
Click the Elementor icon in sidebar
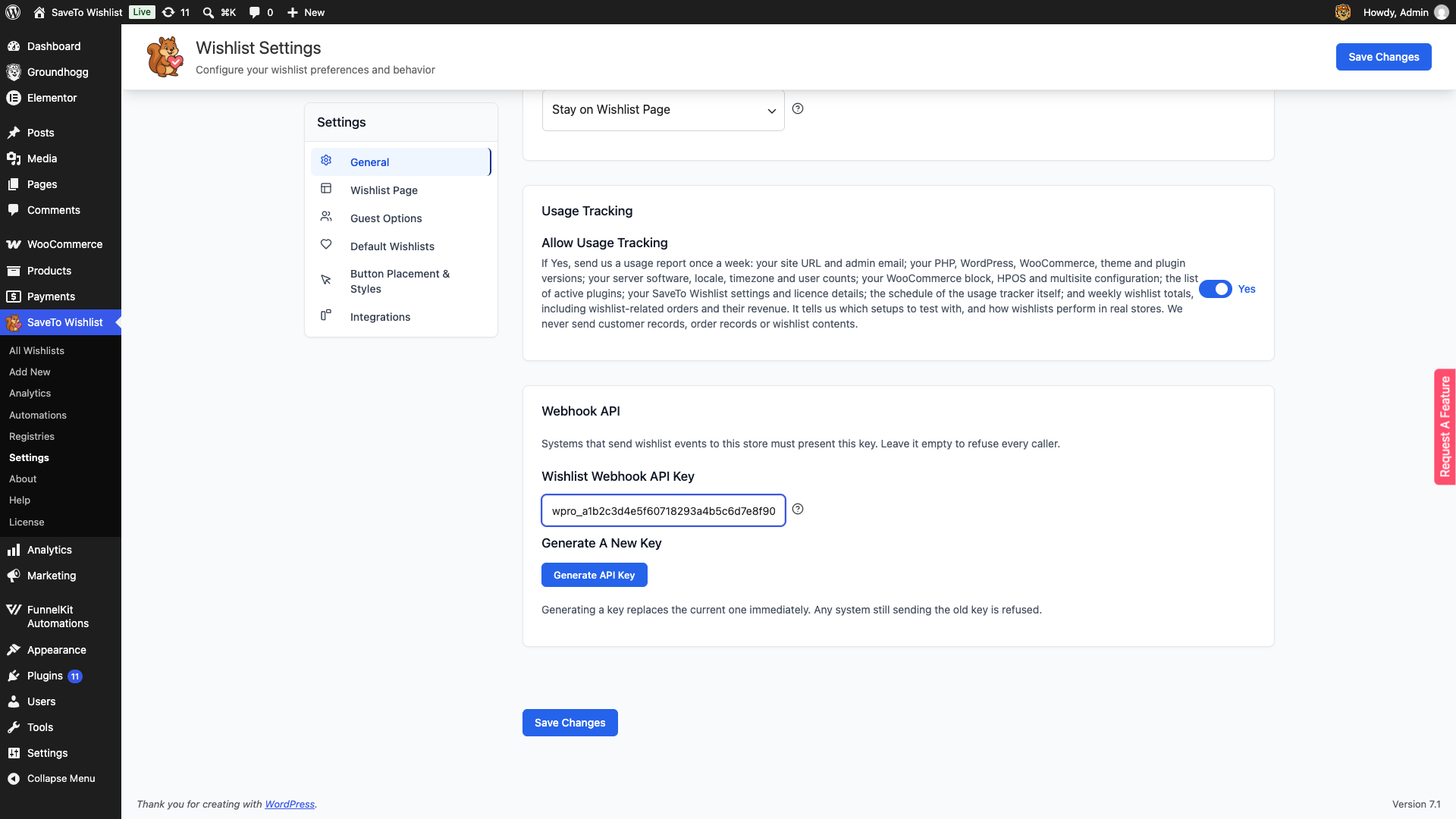click(14, 98)
